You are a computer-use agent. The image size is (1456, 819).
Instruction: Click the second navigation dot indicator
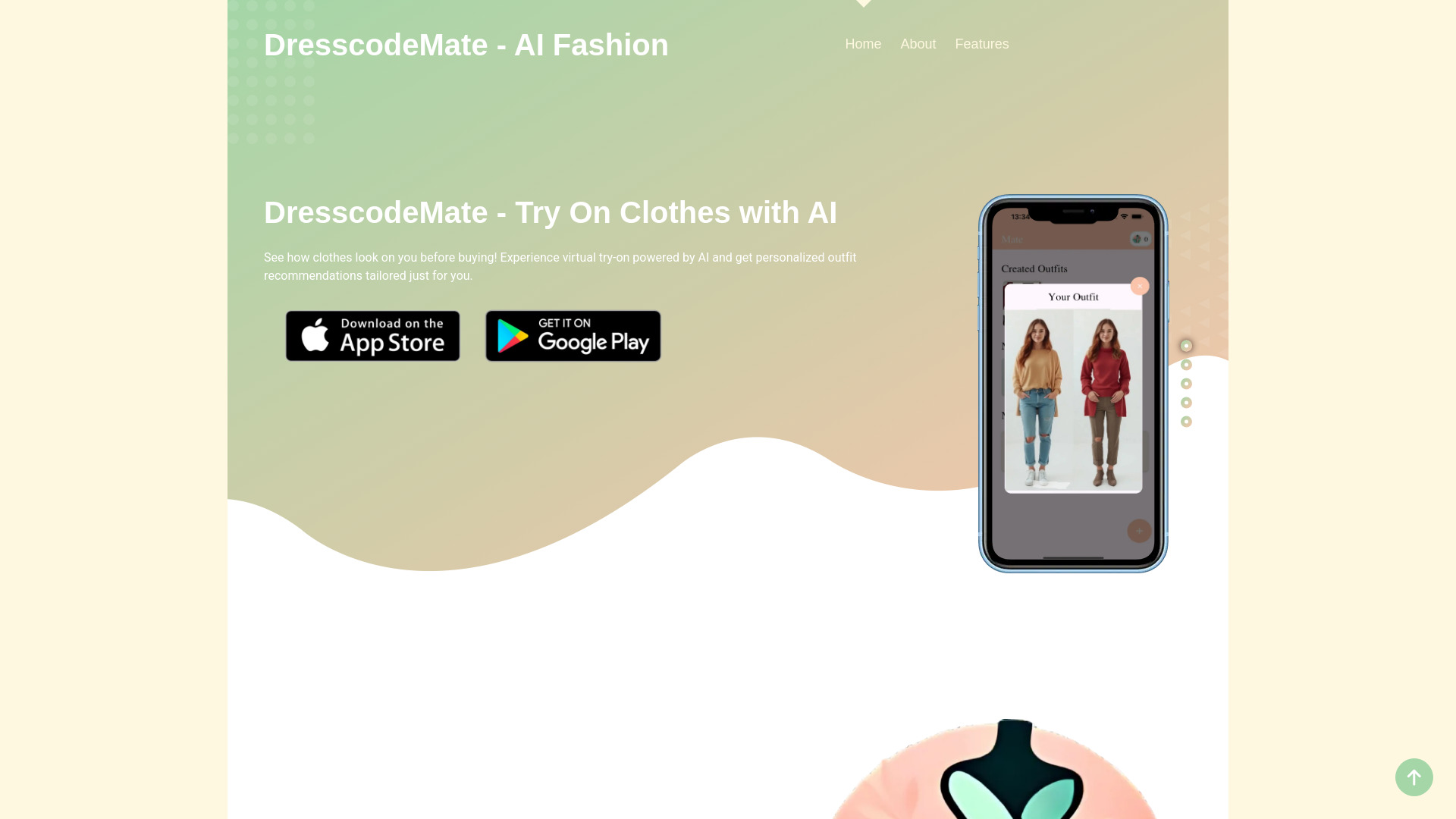tap(1186, 364)
